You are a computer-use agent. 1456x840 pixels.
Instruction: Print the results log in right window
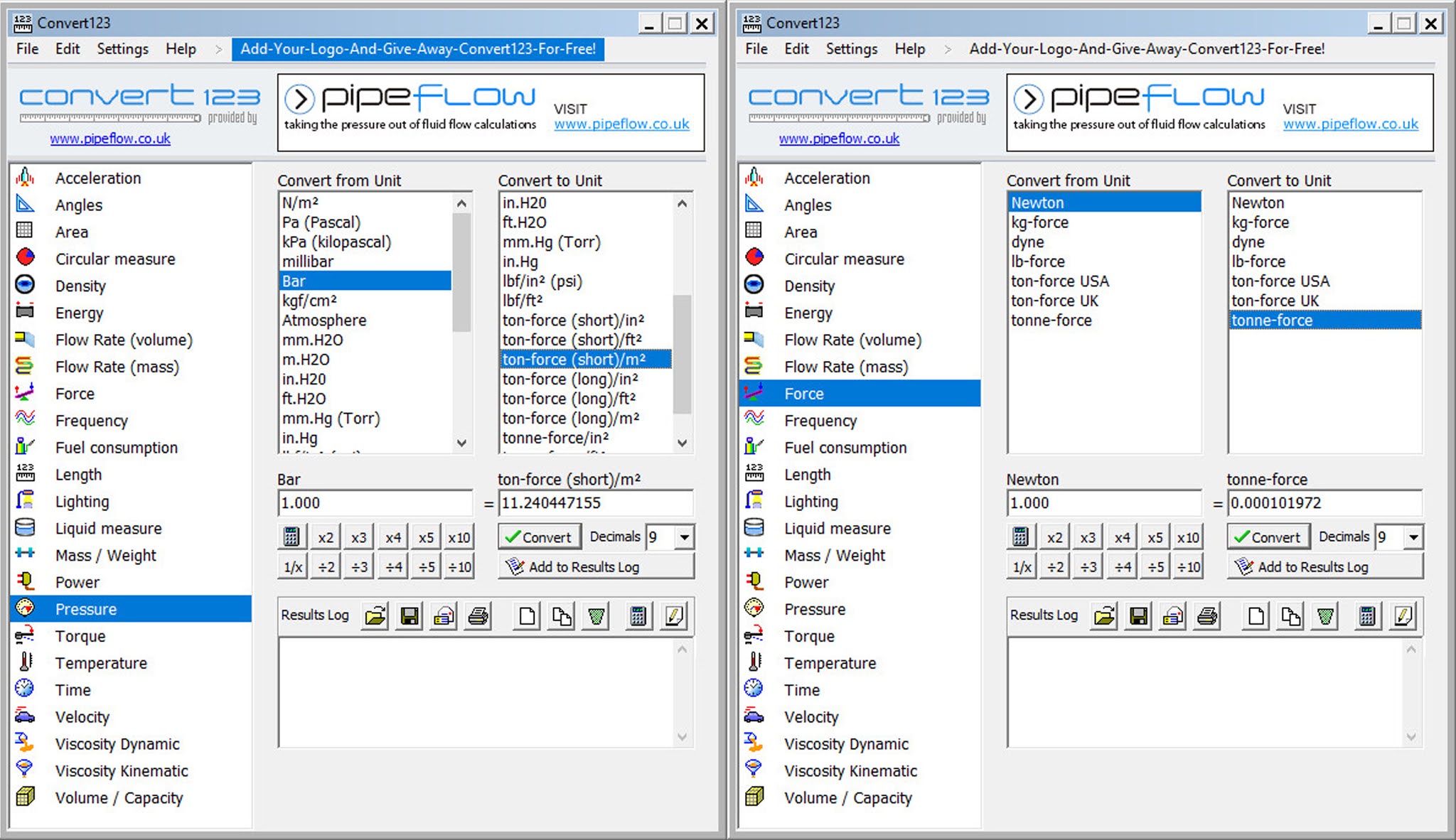click(1207, 616)
